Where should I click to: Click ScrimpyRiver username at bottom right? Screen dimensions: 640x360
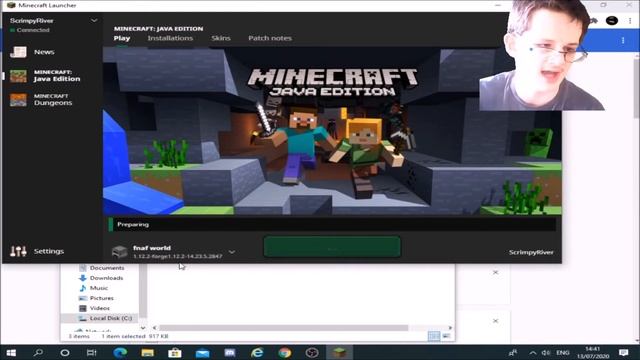coord(531,252)
